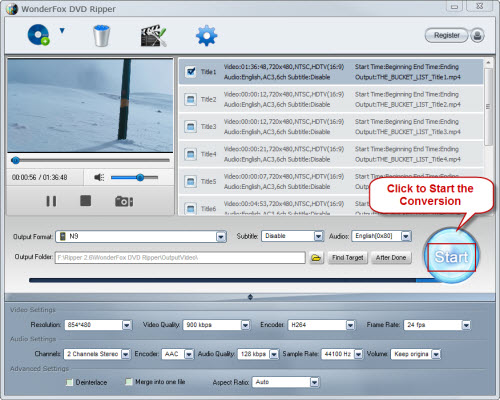The width and height of the screenshot is (500, 400).
Task: Open settings via the blue gear icon
Action: click(x=206, y=35)
